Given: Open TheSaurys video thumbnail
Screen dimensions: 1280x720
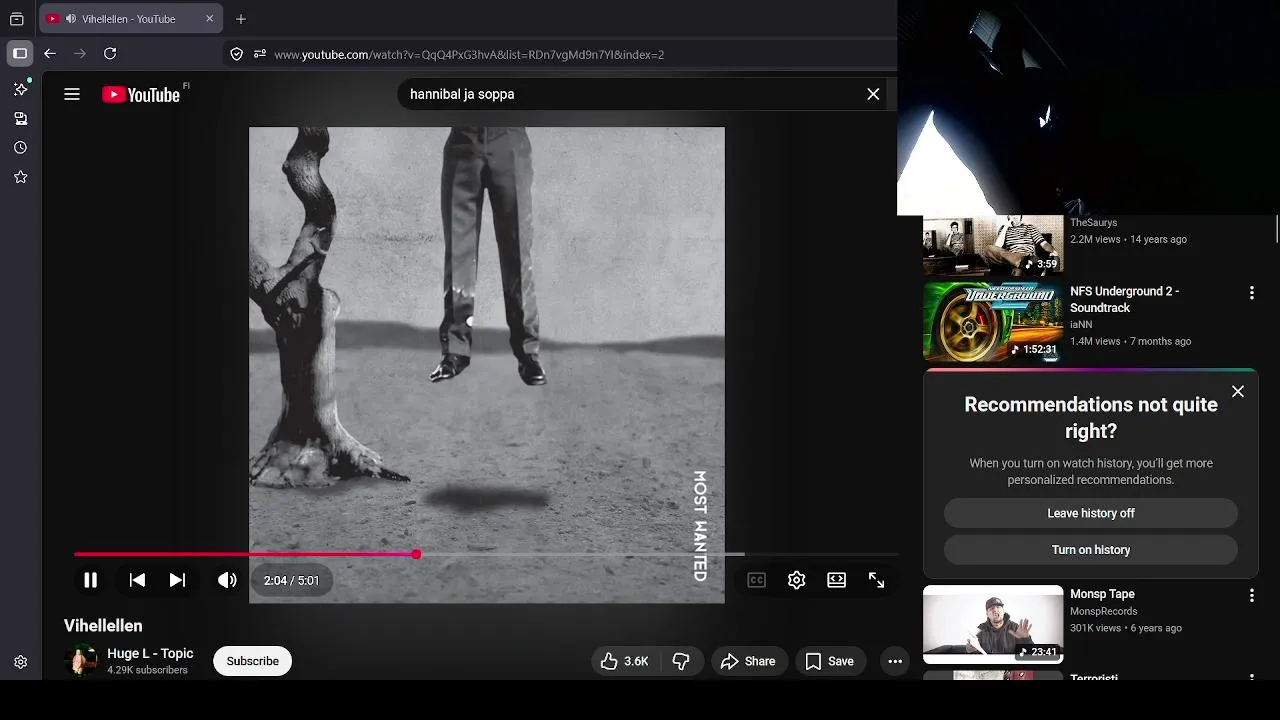Looking at the screenshot, I should click(x=993, y=245).
